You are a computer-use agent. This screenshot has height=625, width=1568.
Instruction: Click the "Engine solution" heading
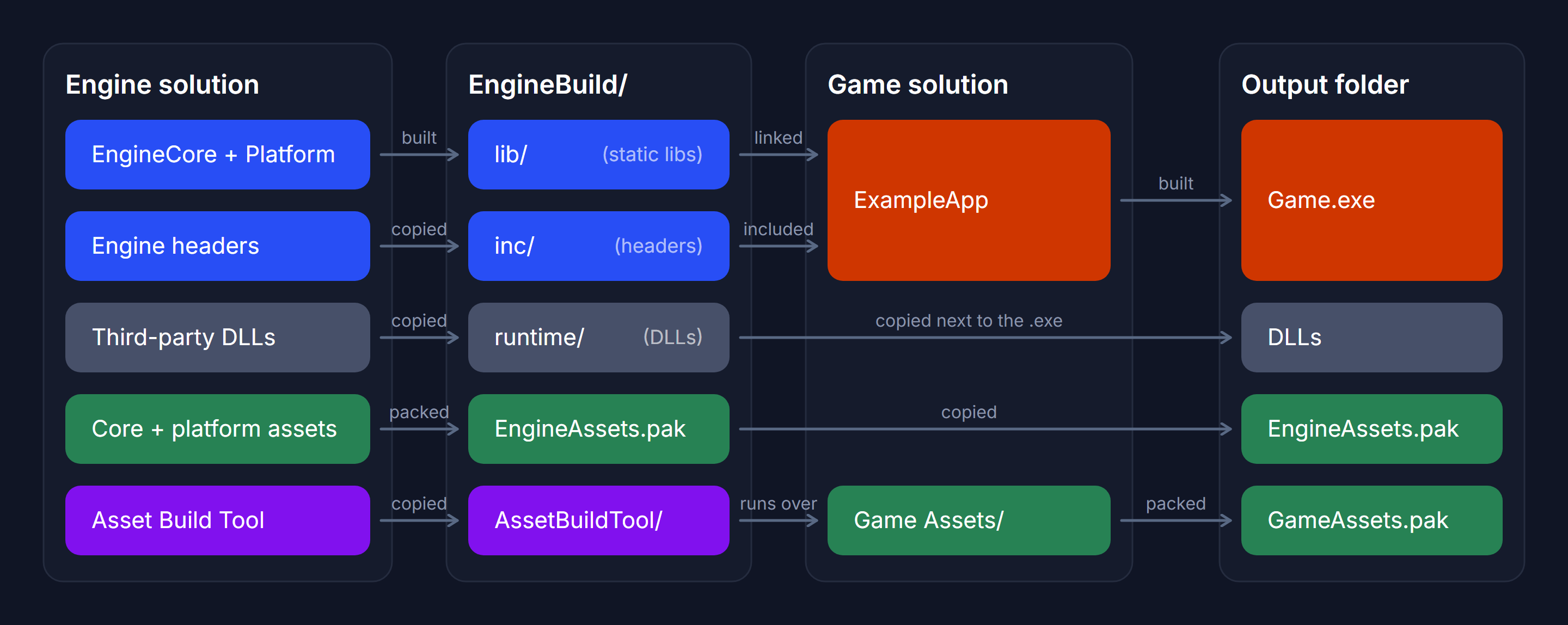point(162,84)
